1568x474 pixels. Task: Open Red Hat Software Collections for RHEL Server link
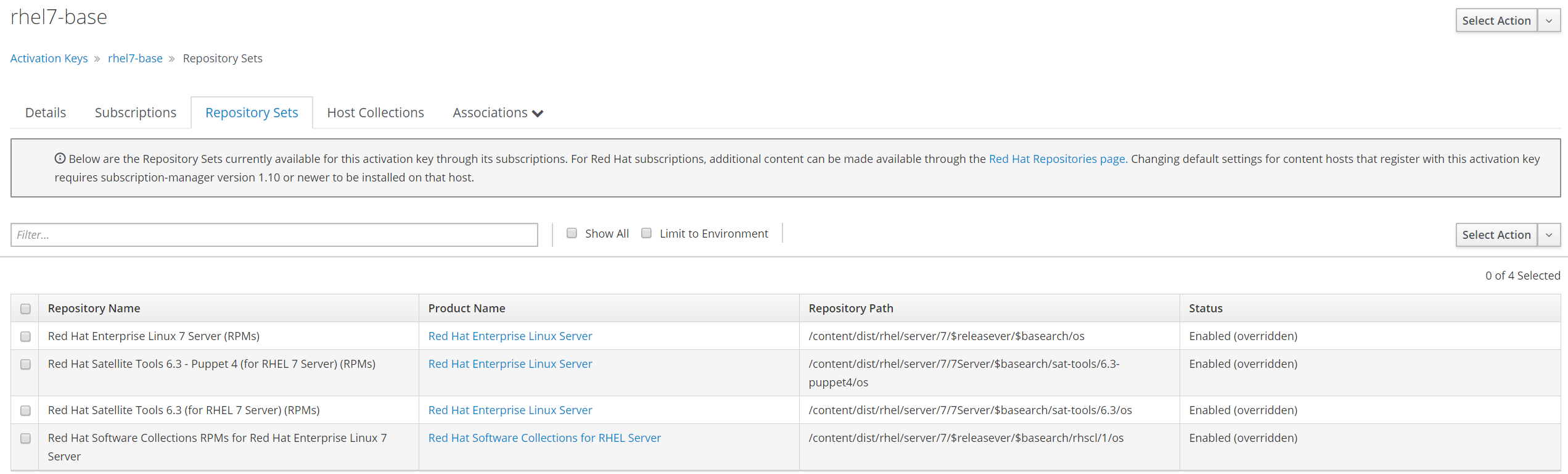(x=544, y=438)
